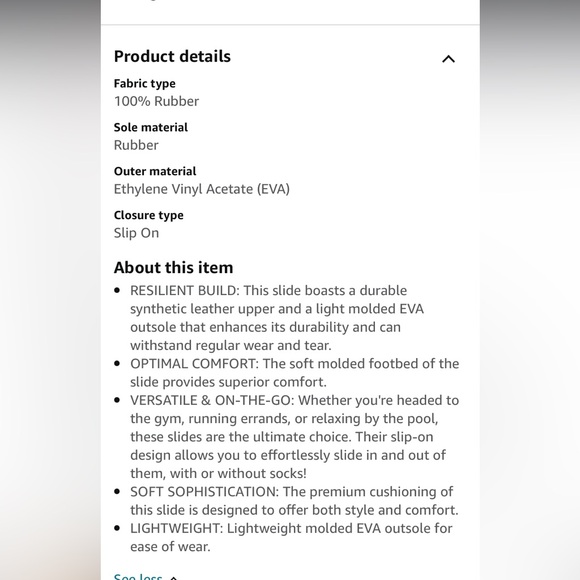
Task: Select the Closure type label
Action: point(148,215)
